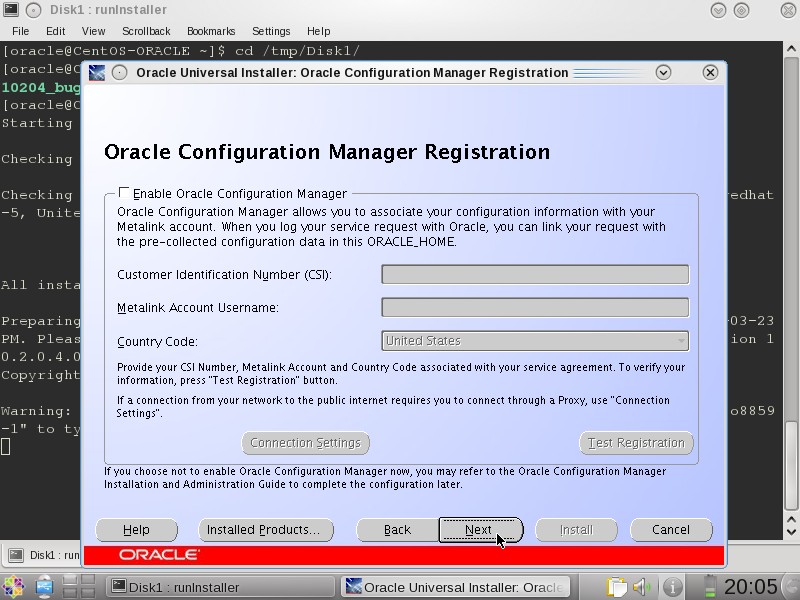
Task: Click the Customer Identification Number field
Action: click(535, 275)
